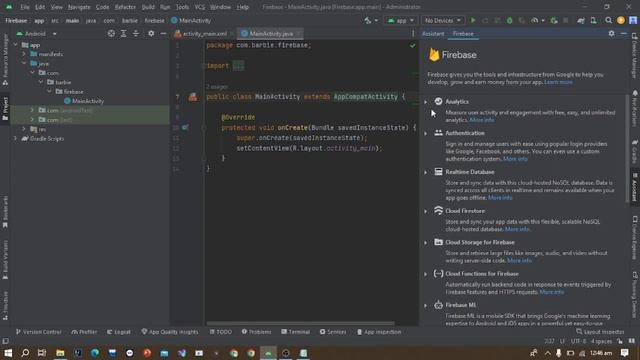Open Layout Inspector in status bar
Viewport: 640px width, 360px height.
point(600,332)
